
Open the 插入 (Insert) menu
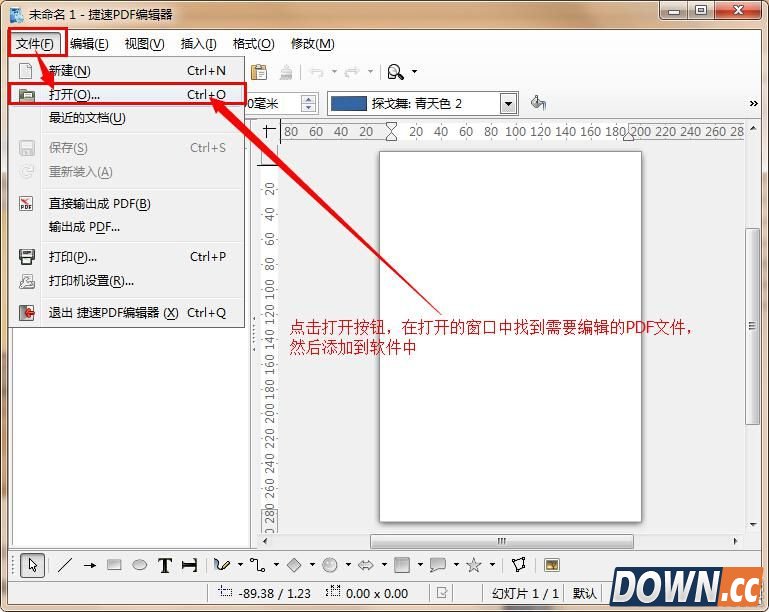pyautogui.click(x=198, y=44)
